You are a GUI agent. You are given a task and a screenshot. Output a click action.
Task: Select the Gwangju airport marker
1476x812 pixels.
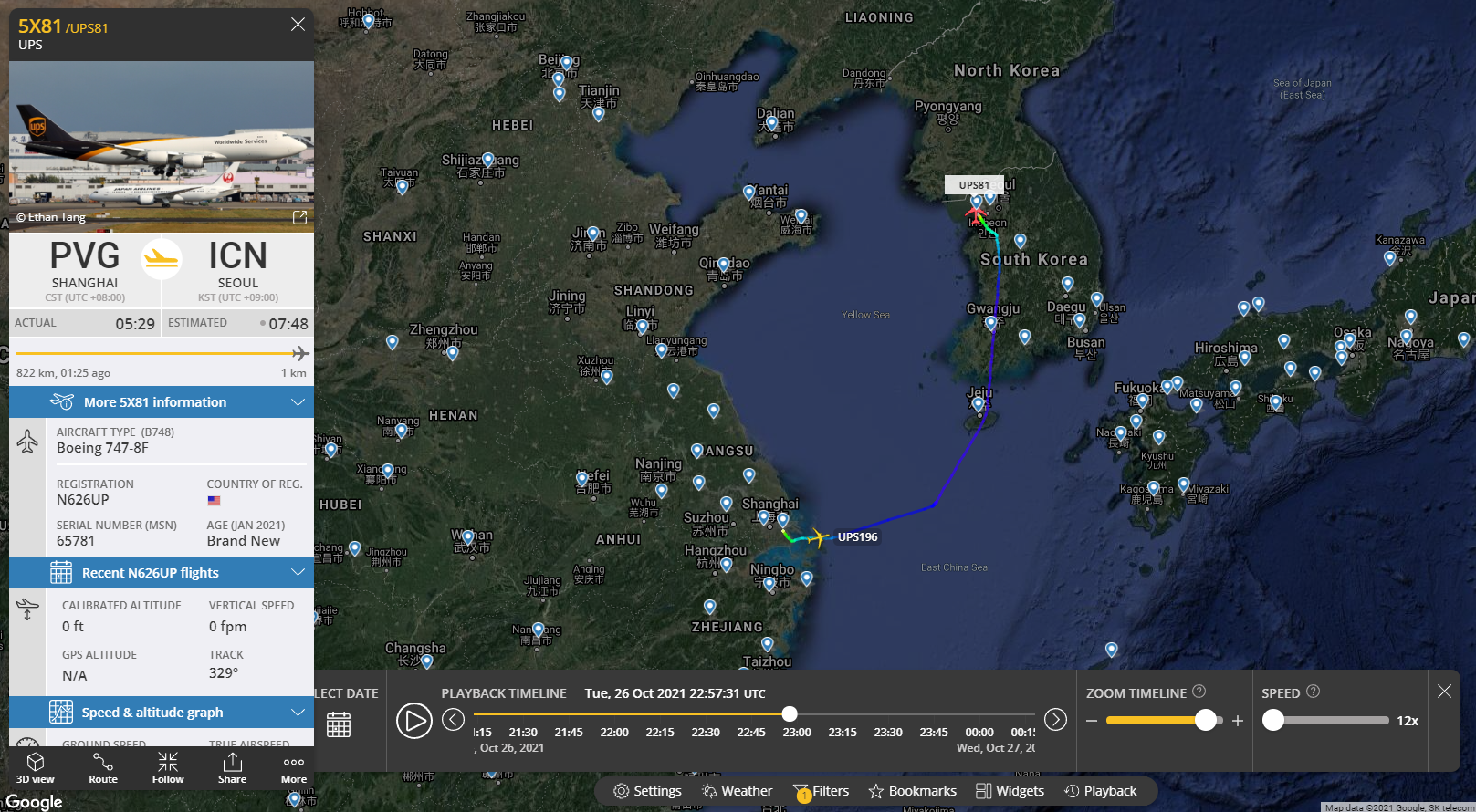[991, 323]
